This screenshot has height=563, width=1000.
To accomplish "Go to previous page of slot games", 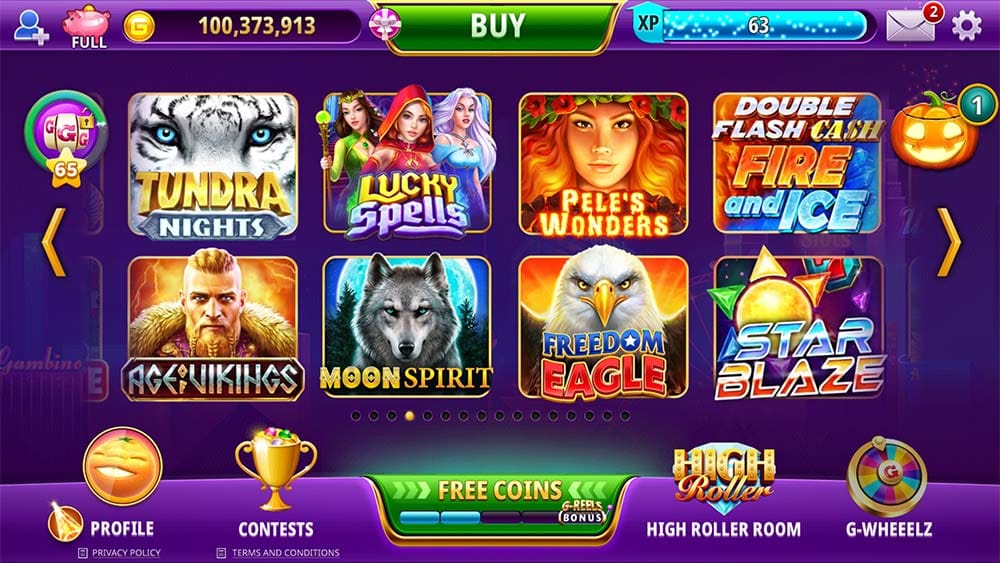I will (x=54, y=243).
